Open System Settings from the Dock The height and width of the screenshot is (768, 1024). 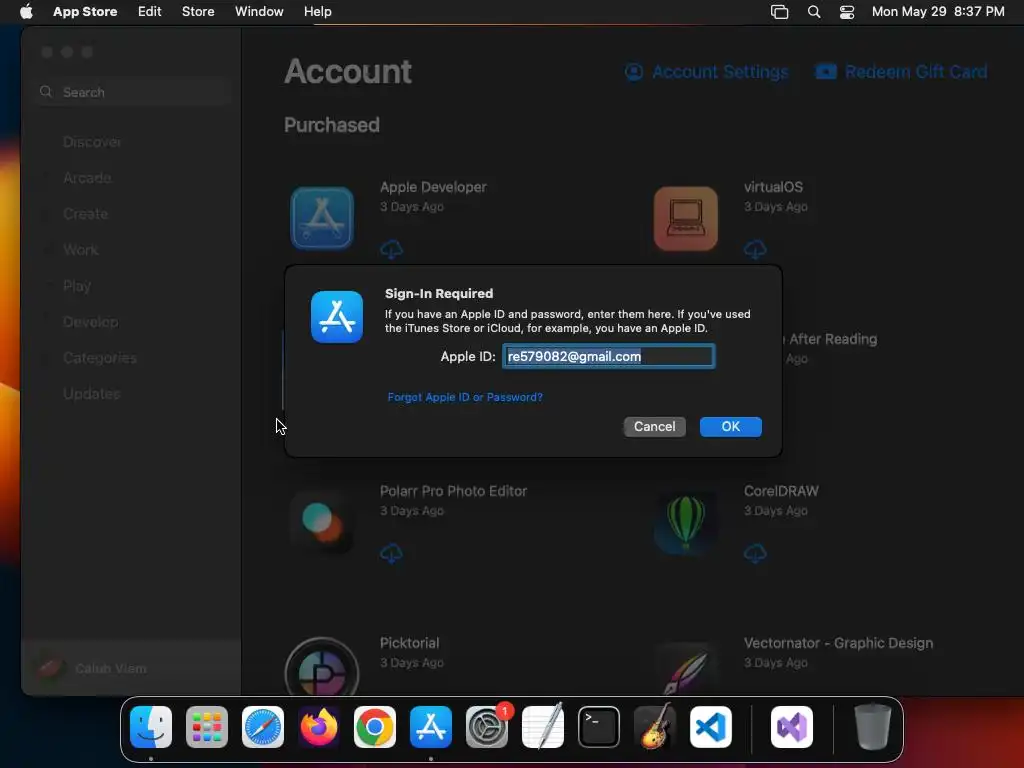pyautogui.click(x=487, y=727)
